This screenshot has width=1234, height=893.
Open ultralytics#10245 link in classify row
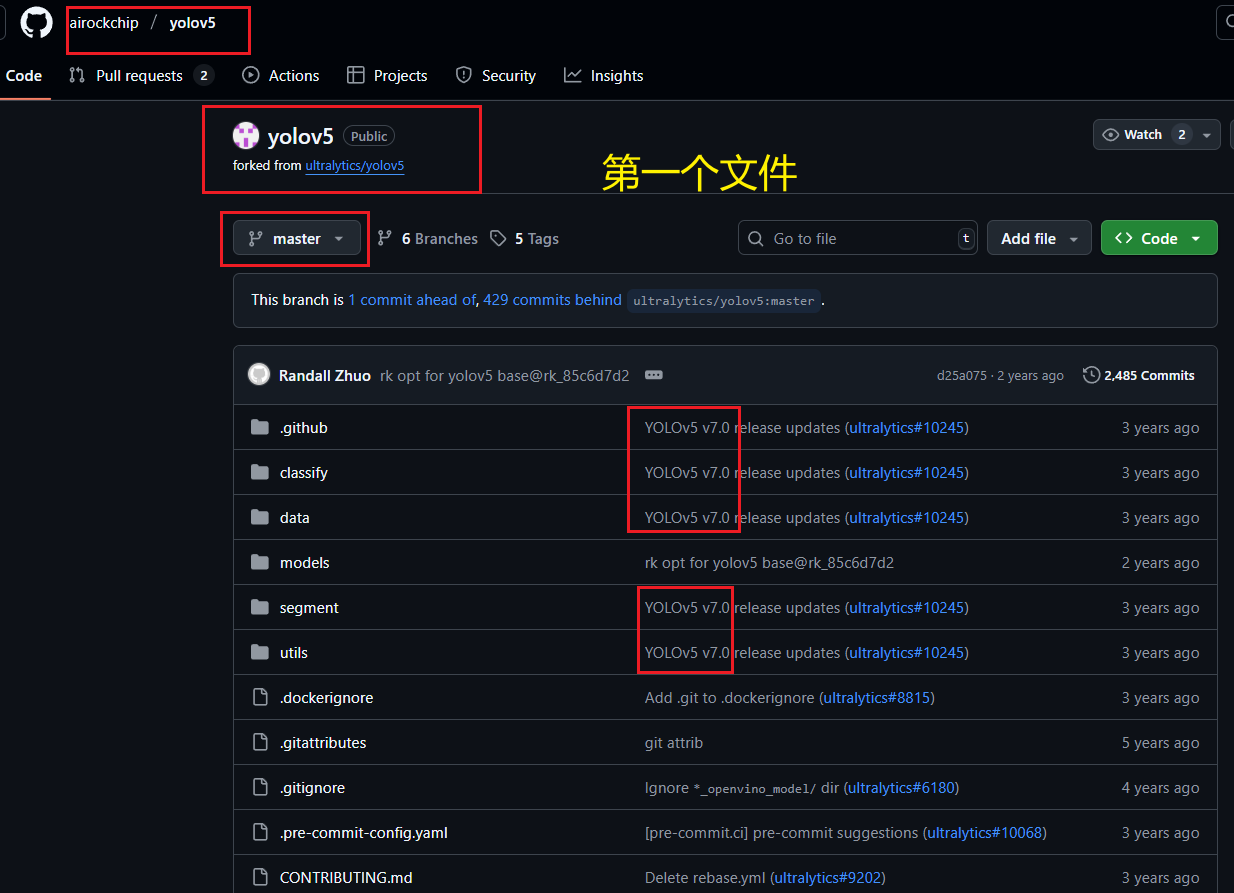tap(906, 473)
